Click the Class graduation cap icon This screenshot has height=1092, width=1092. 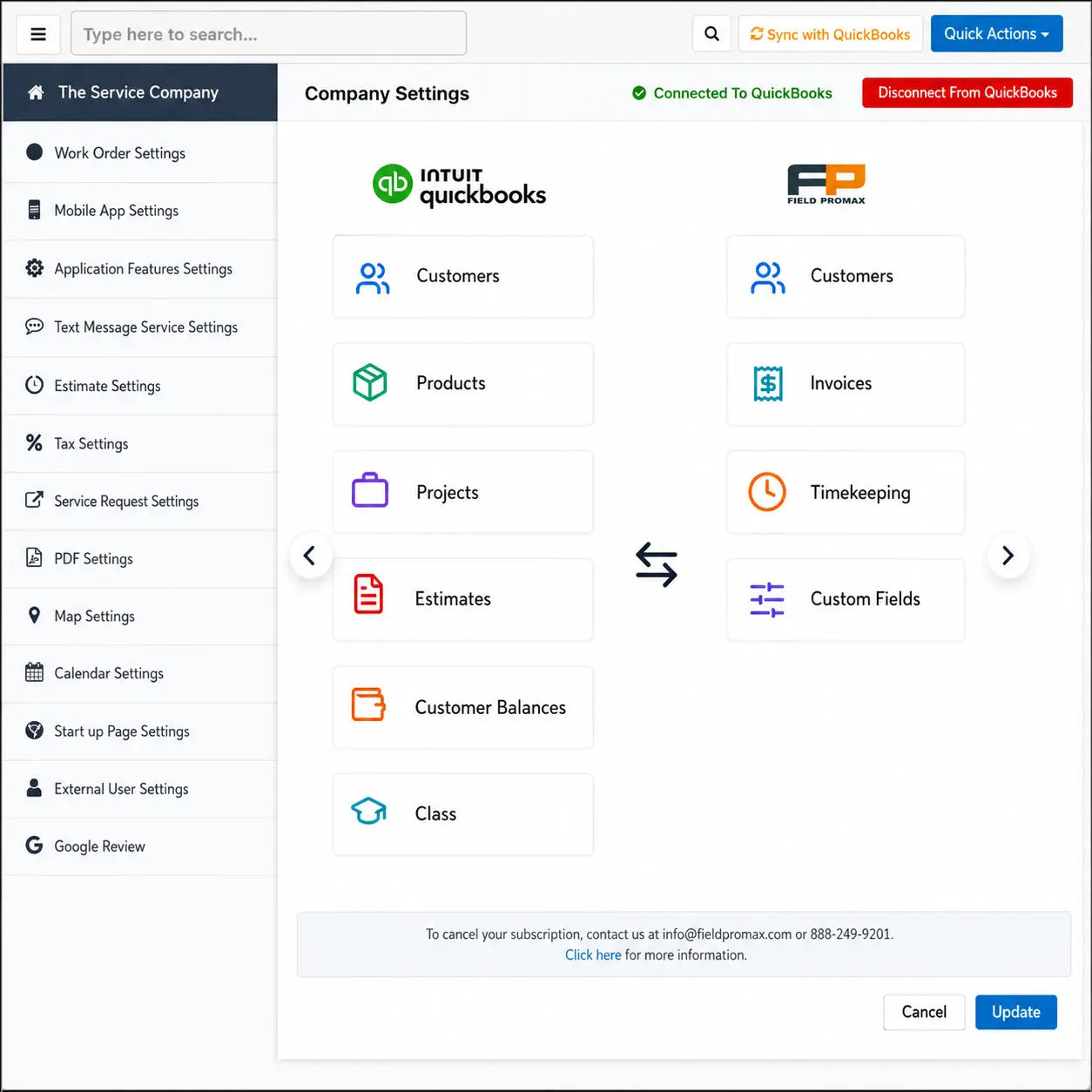[368, 812]
